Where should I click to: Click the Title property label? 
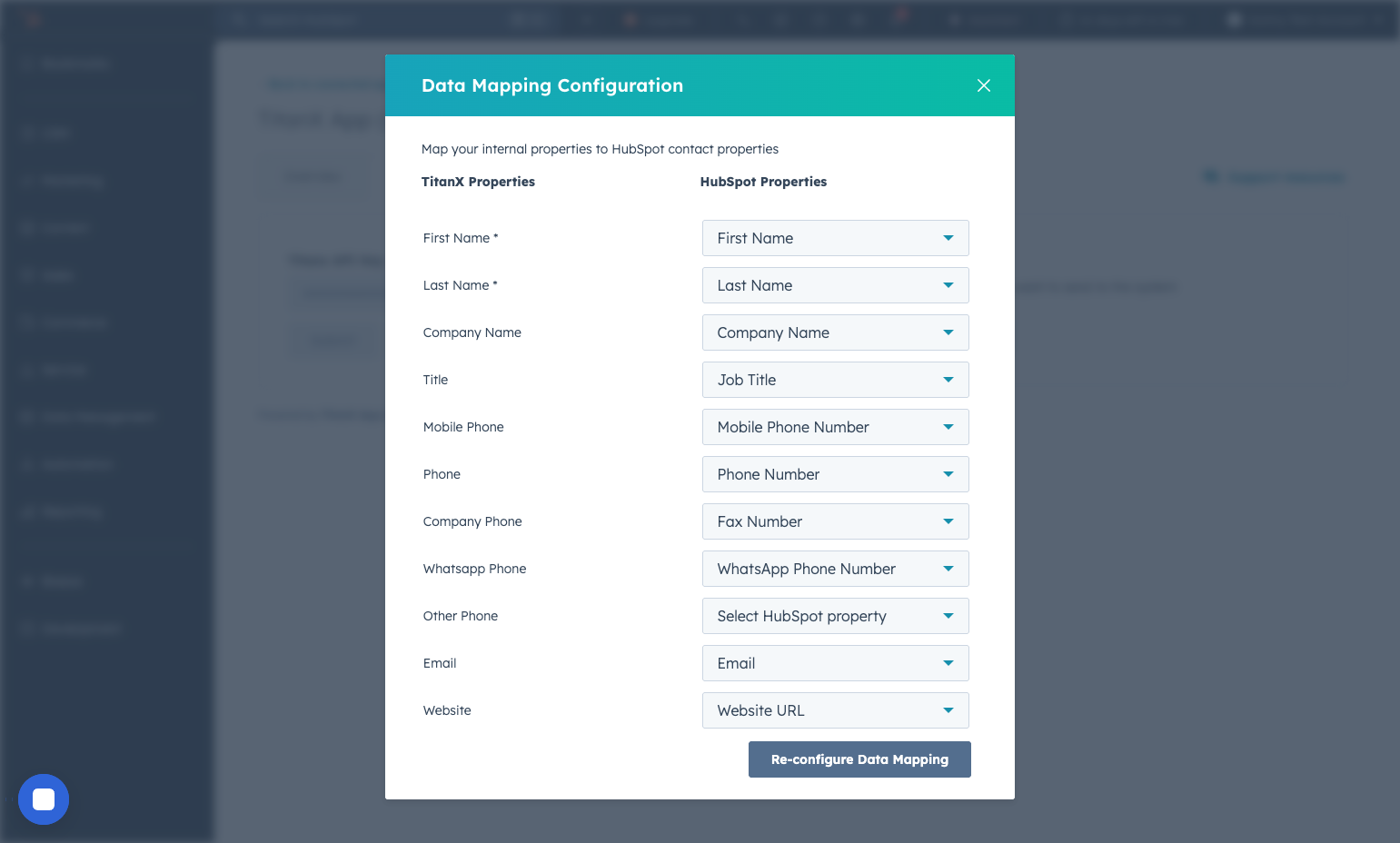pyautogui.click(x=435, y=380)
